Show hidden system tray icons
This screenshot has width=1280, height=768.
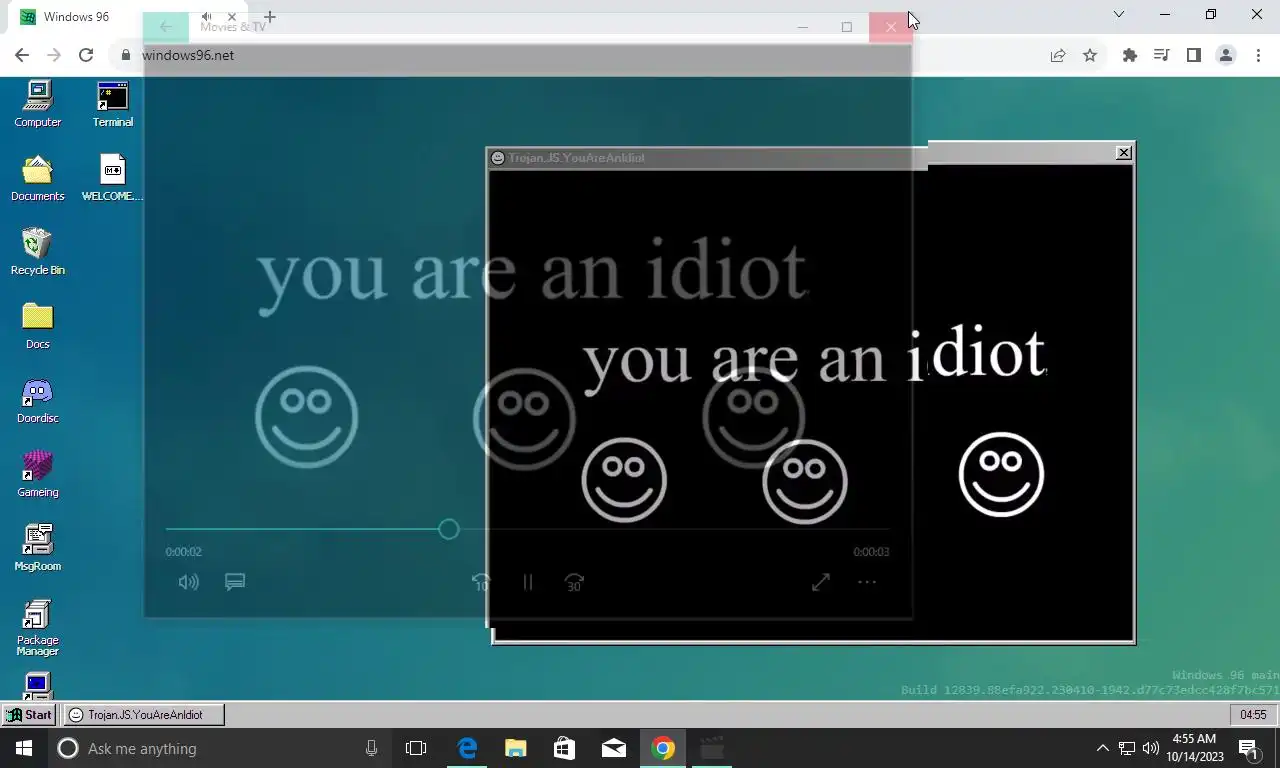[1102, 748]
